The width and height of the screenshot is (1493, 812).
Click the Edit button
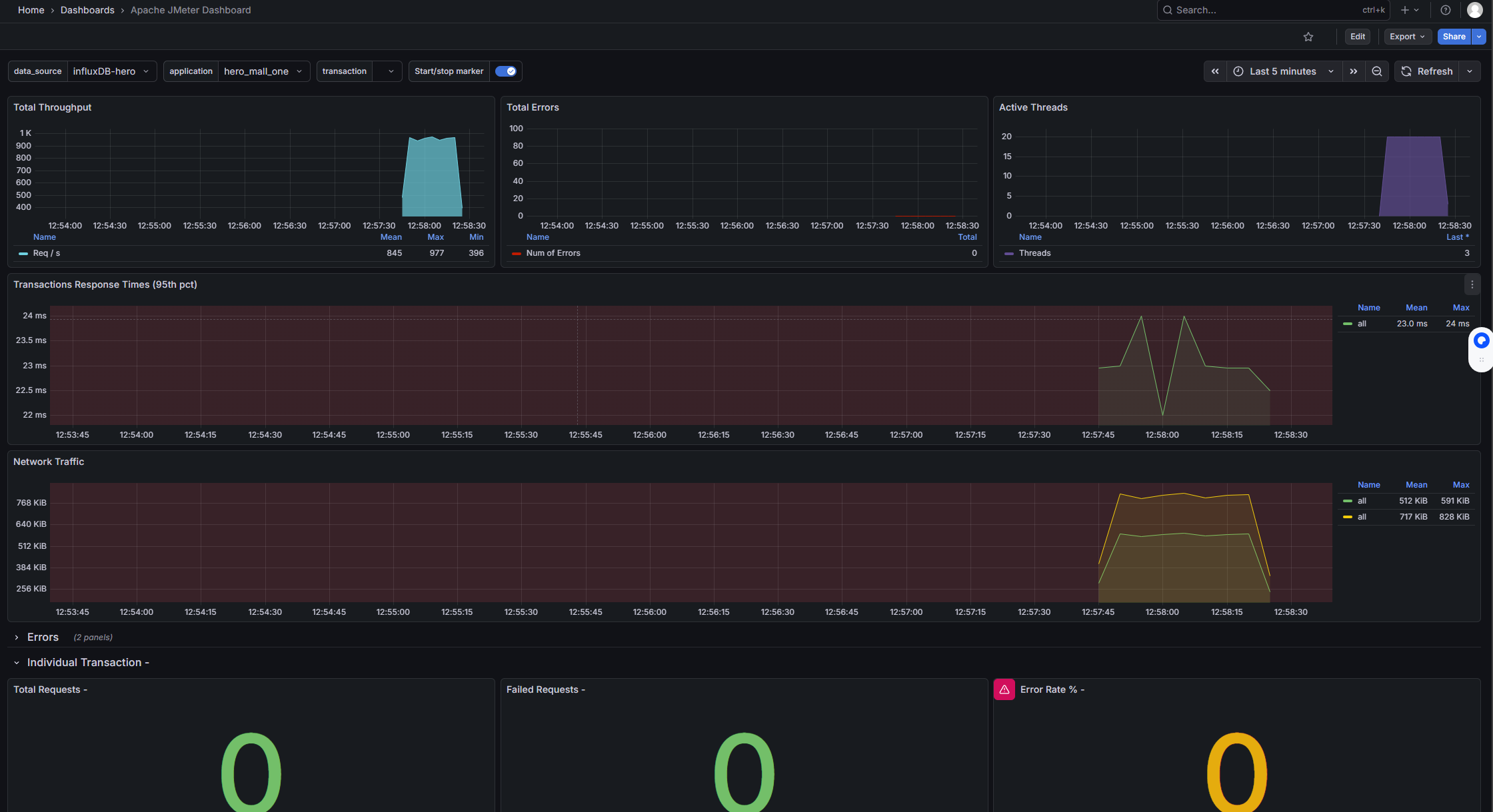tap(1357, 37)
